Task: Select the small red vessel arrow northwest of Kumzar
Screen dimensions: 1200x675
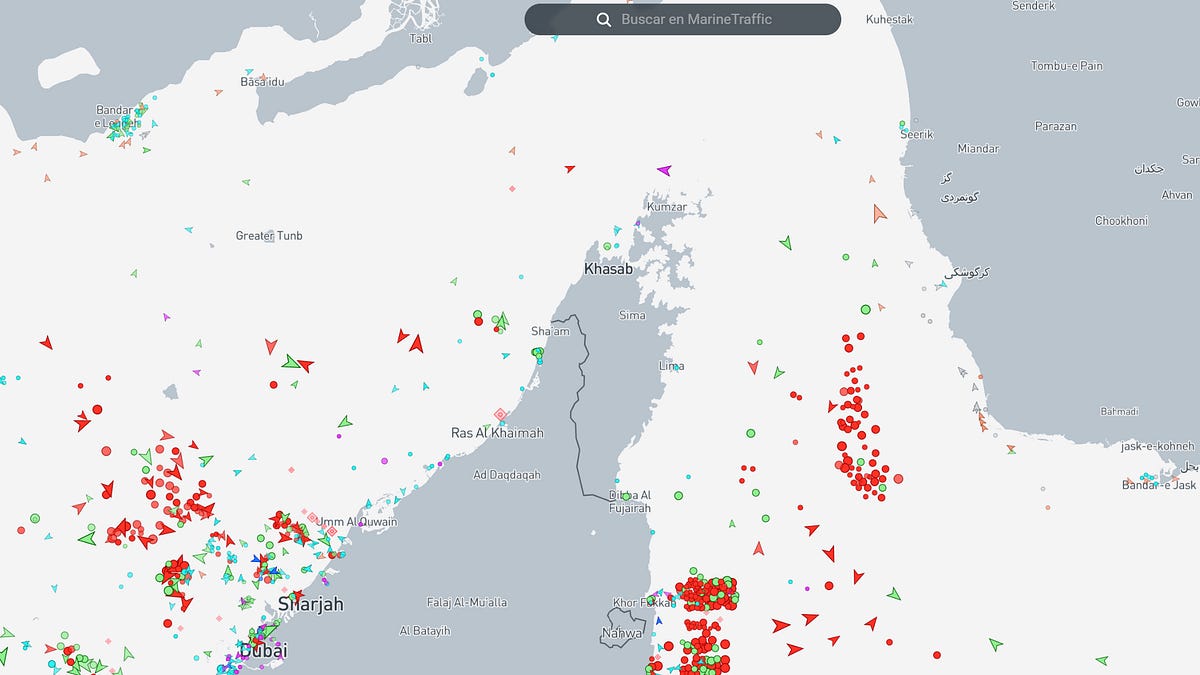Action: (x=569, y=169)
